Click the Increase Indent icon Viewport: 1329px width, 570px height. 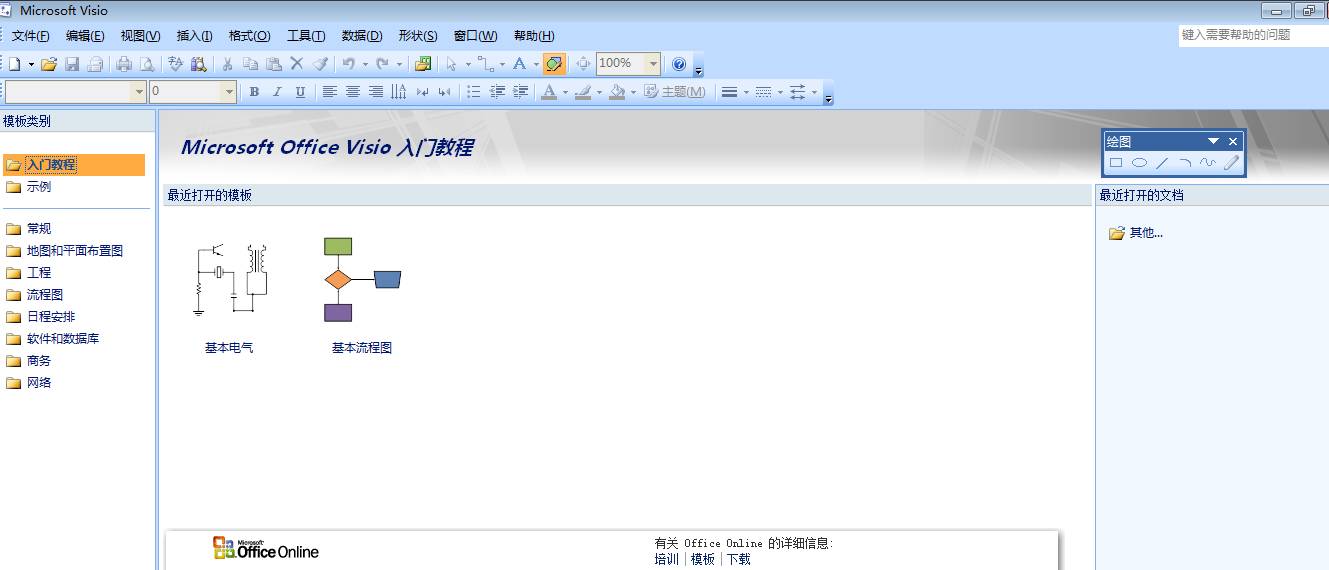(520, 92)
